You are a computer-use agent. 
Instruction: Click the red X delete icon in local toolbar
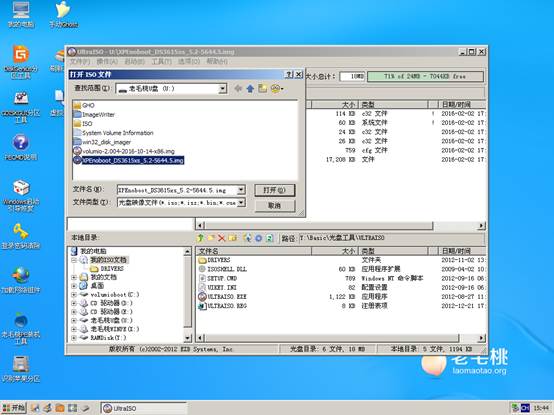pos(222,238)
